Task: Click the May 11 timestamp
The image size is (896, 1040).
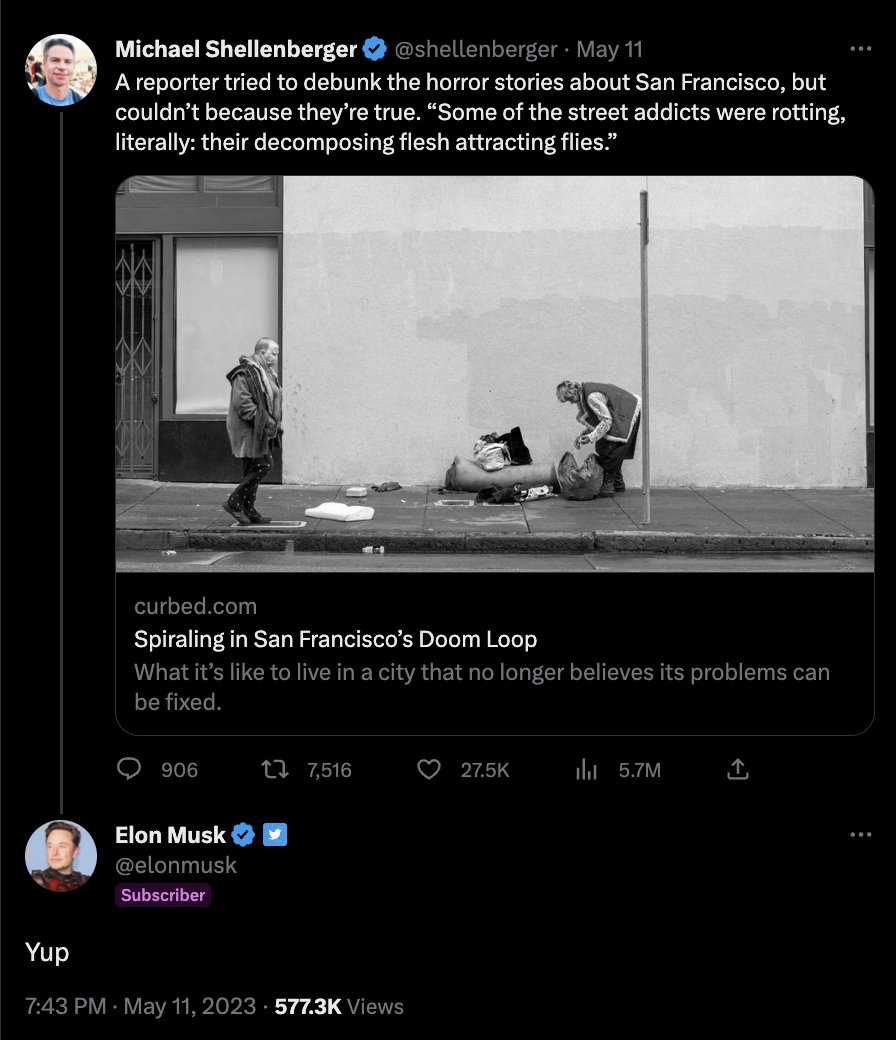Action: coord(610,48)
